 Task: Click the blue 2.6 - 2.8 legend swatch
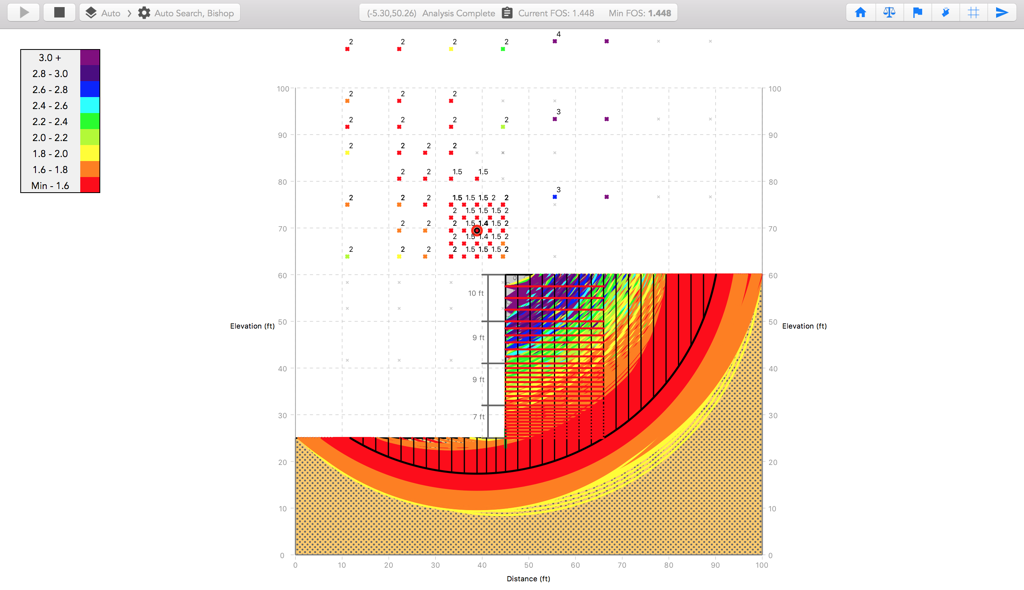click(90, 90)
